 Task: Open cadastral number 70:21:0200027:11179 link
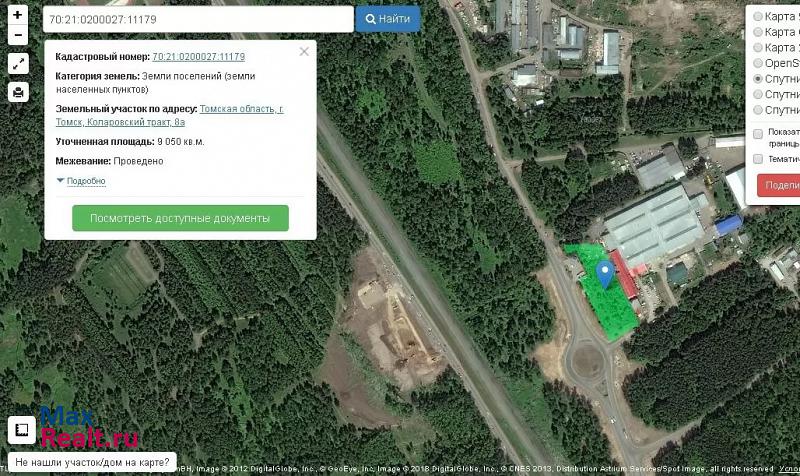pos(198,57)
